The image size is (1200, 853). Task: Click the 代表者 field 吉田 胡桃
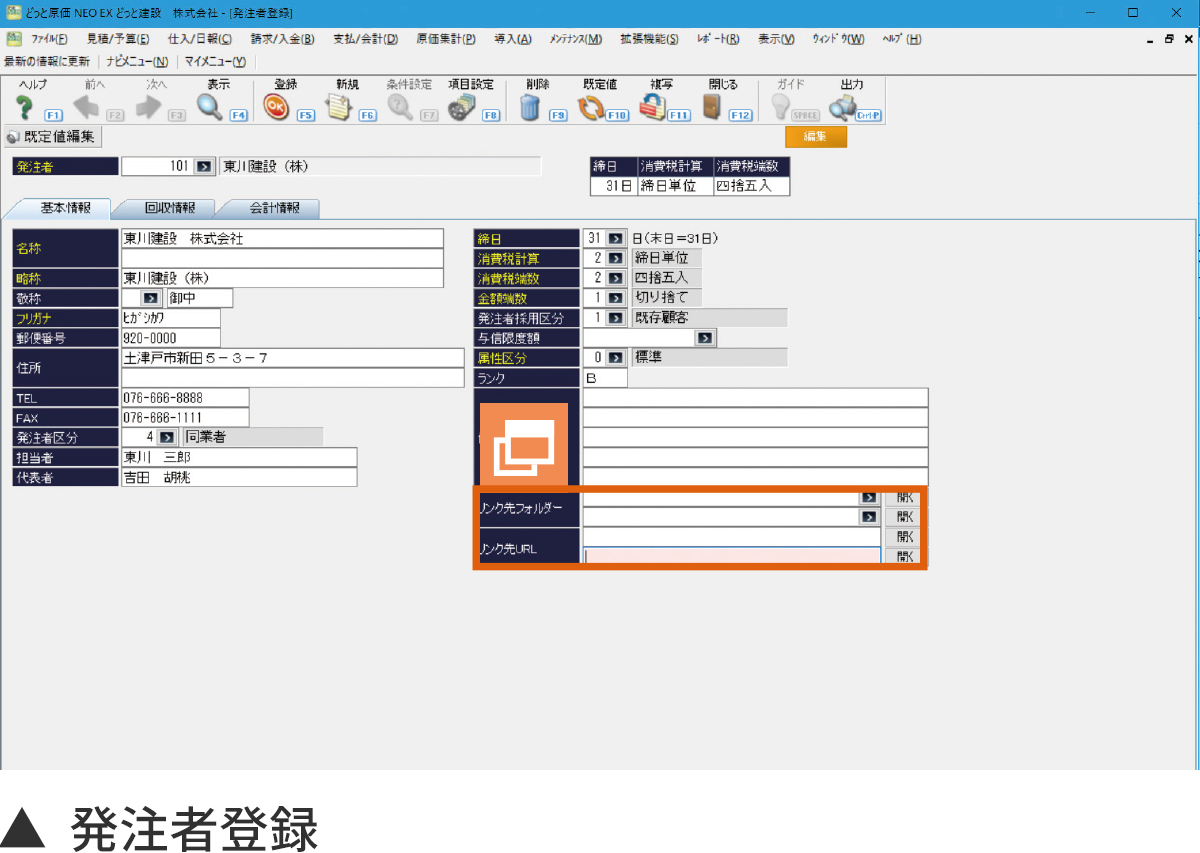tap(239, 477)
